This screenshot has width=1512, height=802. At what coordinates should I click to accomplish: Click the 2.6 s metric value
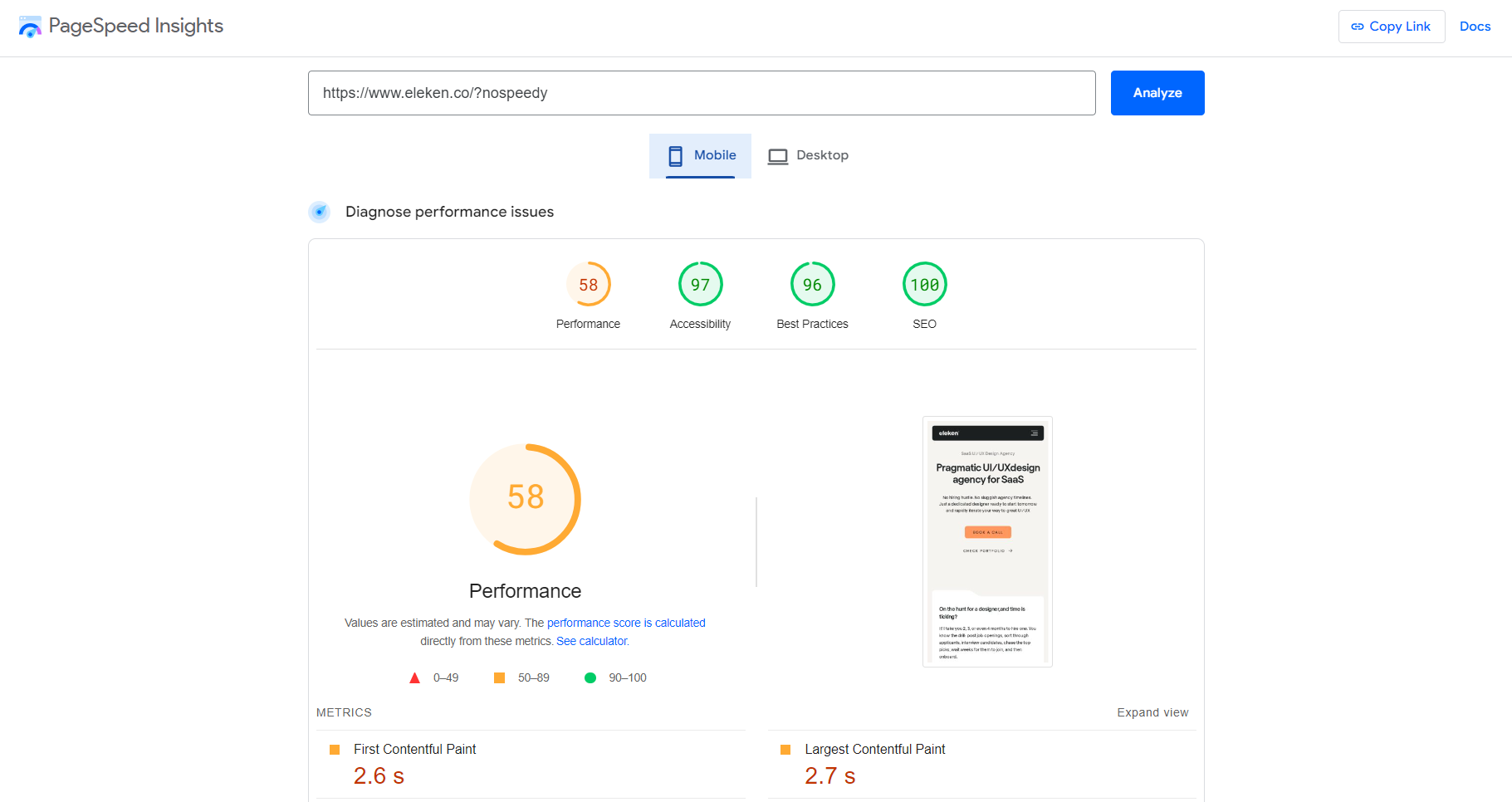coord(379,775)
